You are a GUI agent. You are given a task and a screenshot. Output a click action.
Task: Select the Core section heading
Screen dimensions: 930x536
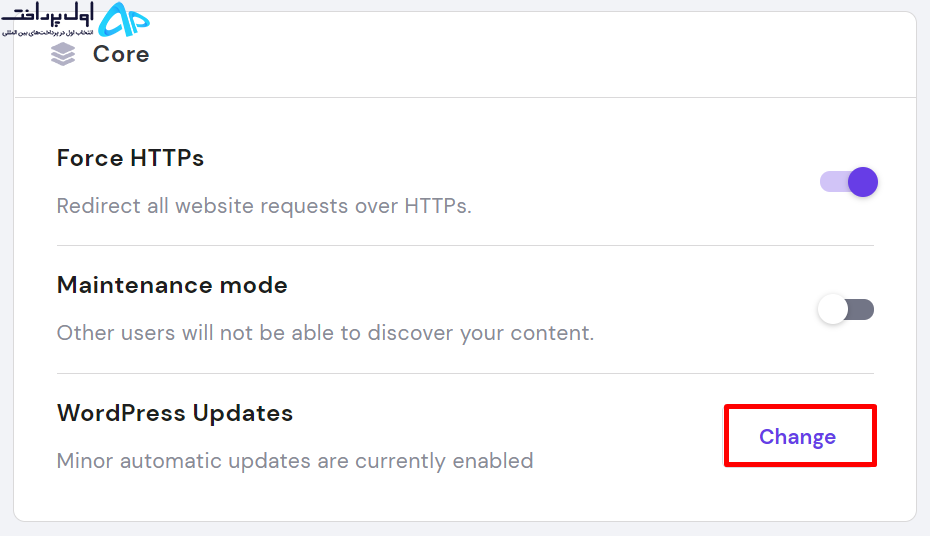[x=121, y=54]
